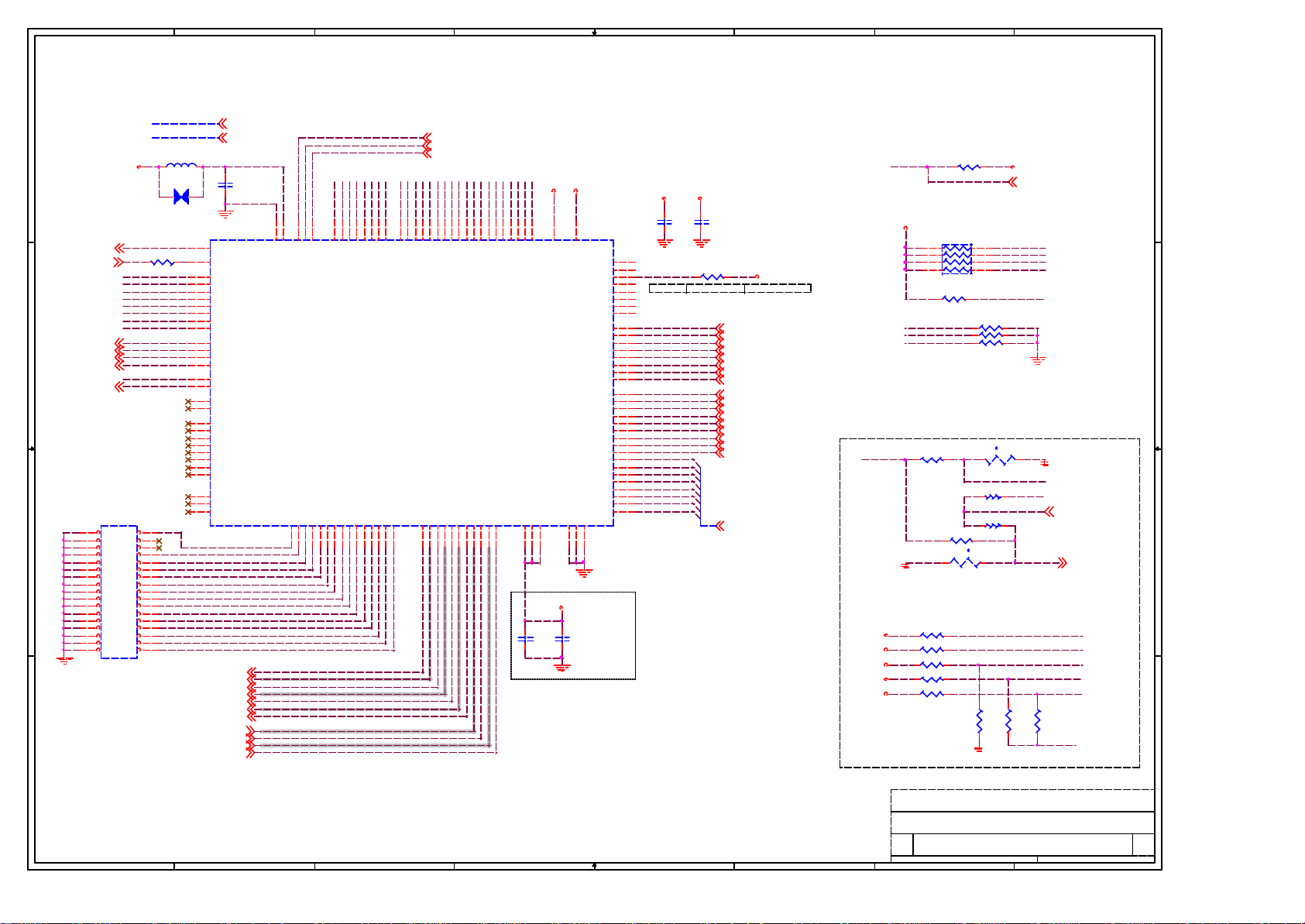Select the tall blue connector block
This screenshot has width=1305, height=924.
tap(119, 592)
